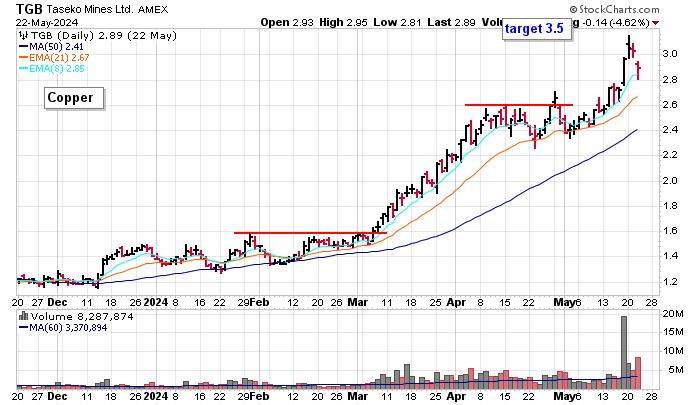This screenshot has height=405, width=700.
Task: Select the High 2.95 value
Action: click(343, 22)
